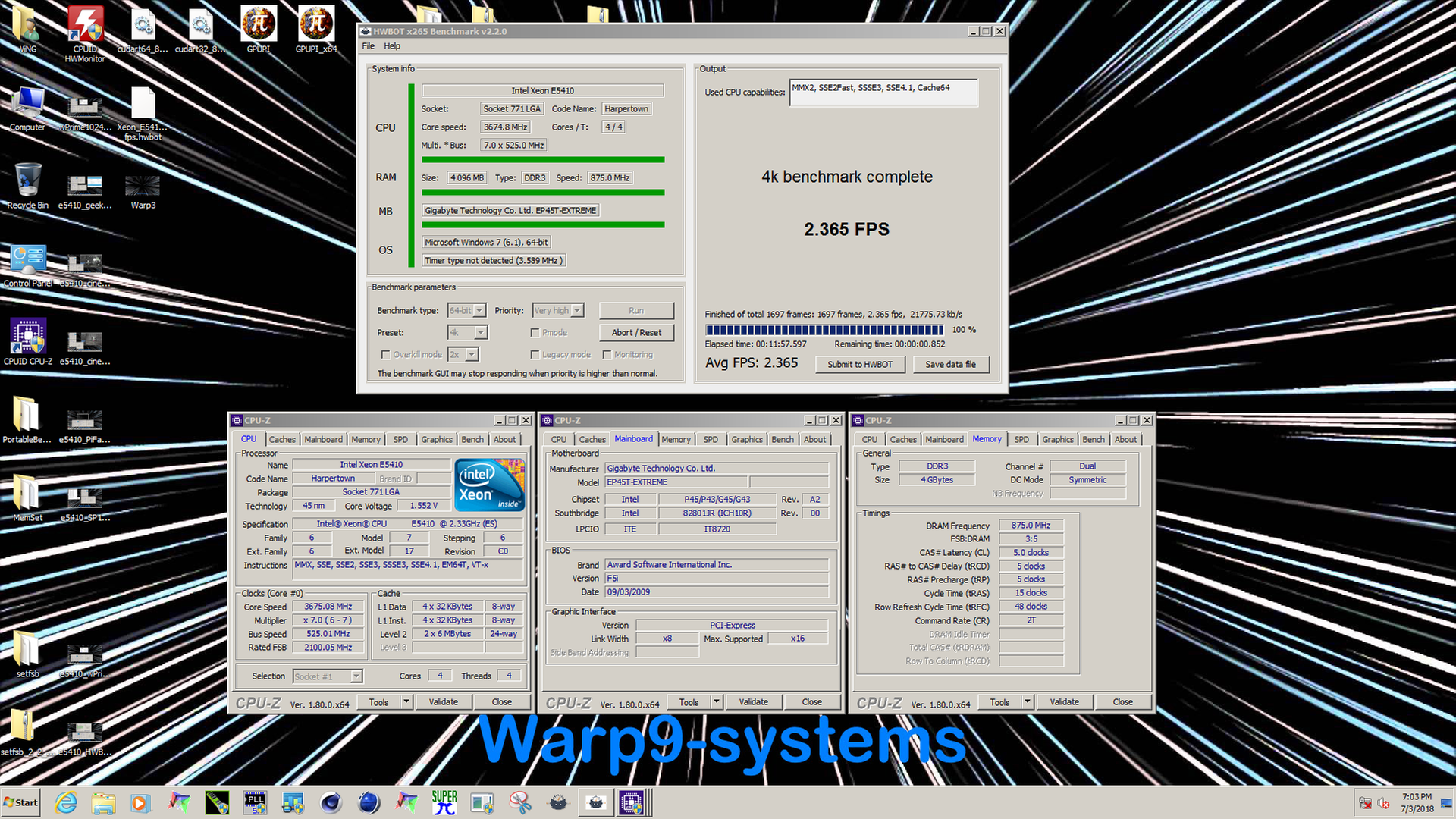This screenshot has width=1456, height=819.
Task: Click the PLL SetFSB taskbar icon
Action: pyautogui.click(x=255, y=802)
